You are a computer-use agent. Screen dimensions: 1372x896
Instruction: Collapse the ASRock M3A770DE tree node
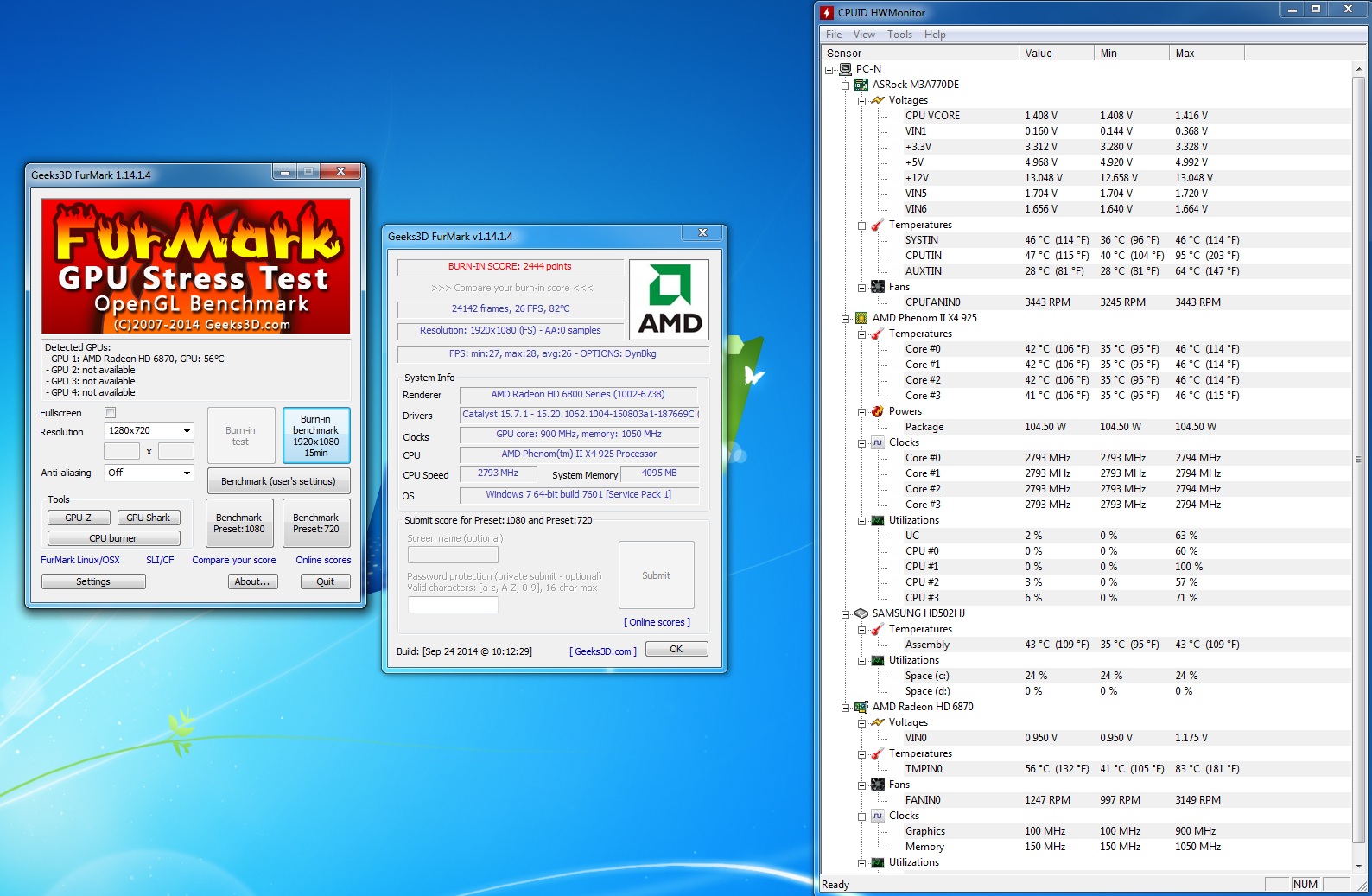(846, 86)
